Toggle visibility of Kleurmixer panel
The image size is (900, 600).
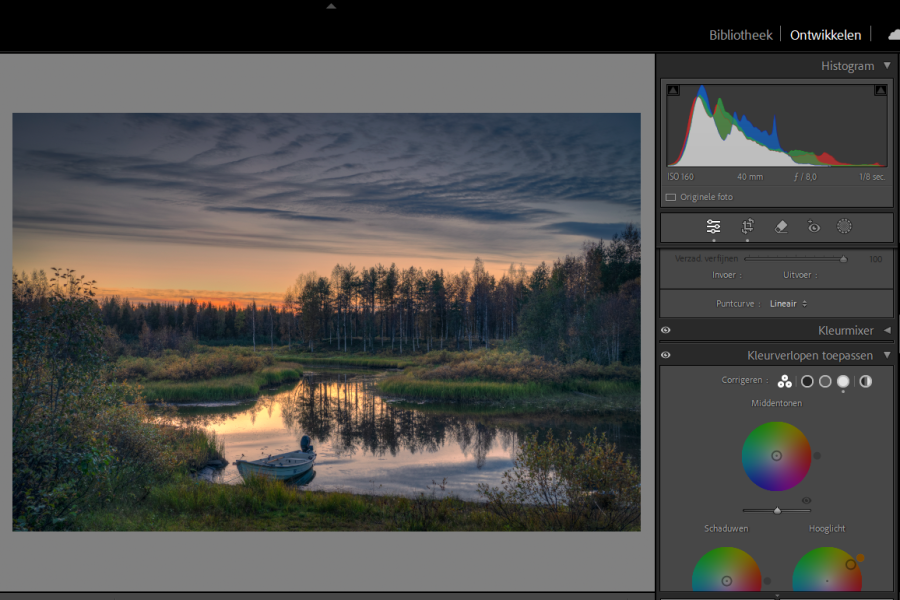666,330
